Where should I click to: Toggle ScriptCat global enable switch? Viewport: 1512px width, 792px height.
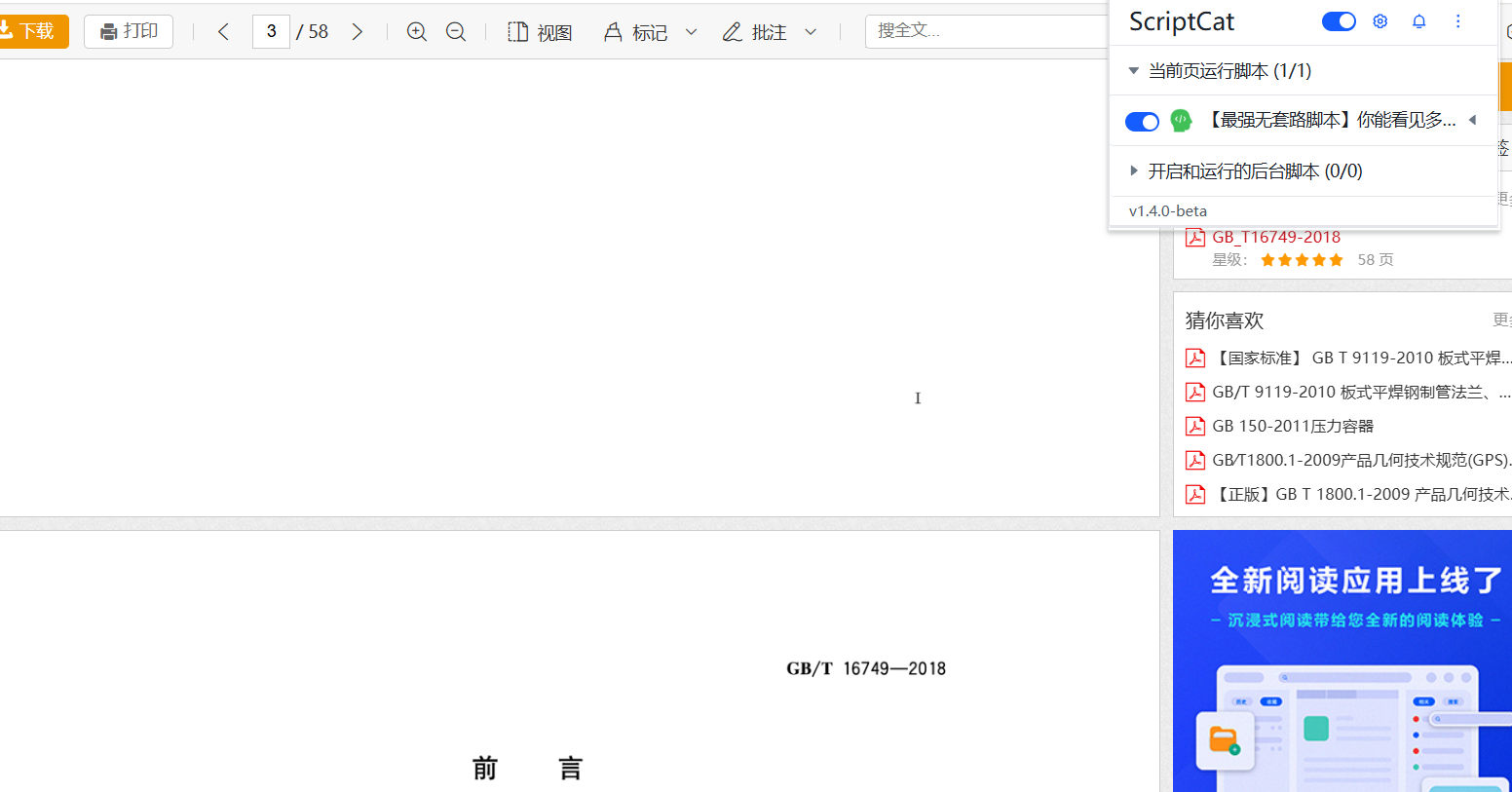pyautogui.click(x=1338, y=21)
